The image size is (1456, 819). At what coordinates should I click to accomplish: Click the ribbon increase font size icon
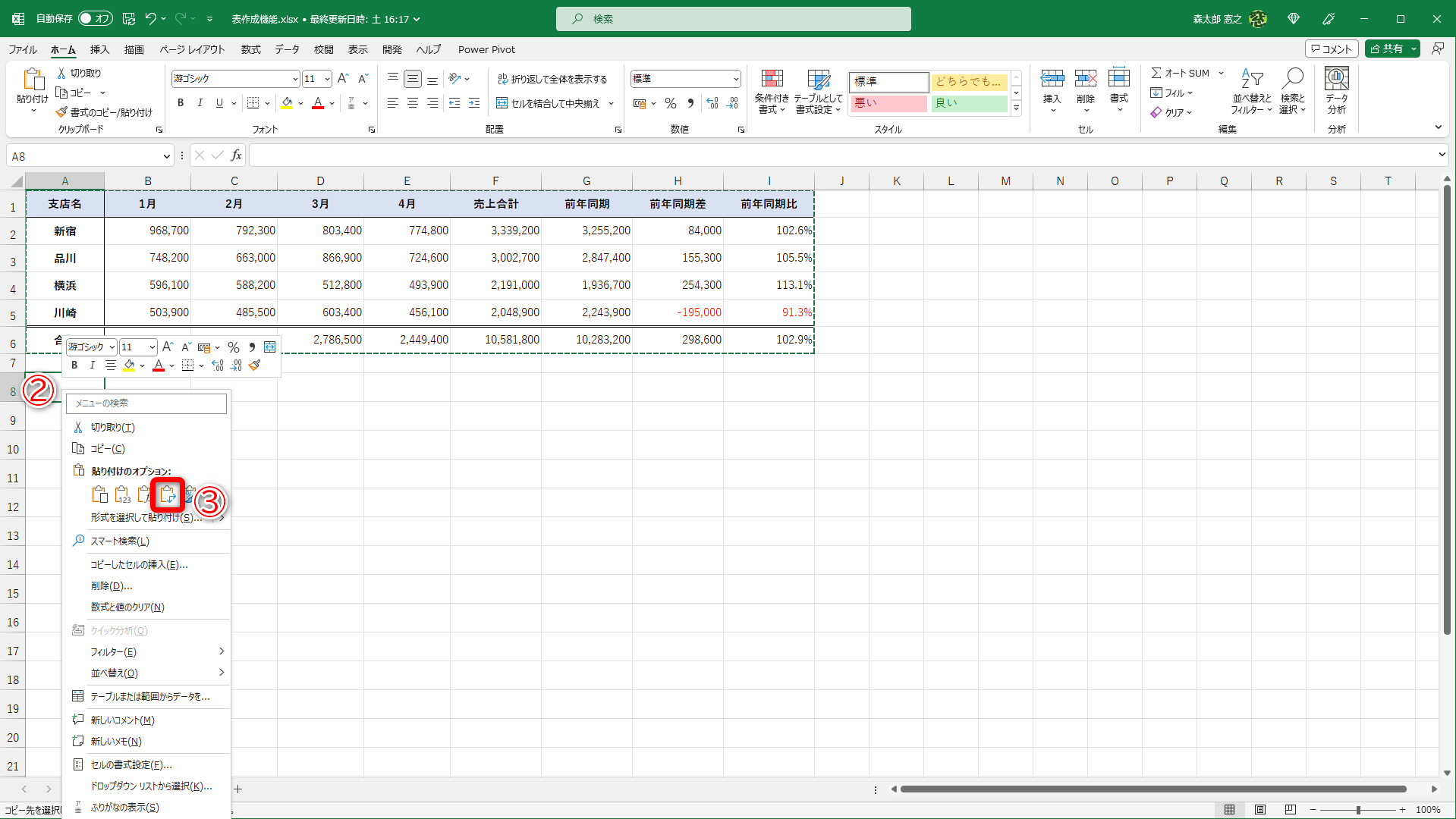pos(343,79)
